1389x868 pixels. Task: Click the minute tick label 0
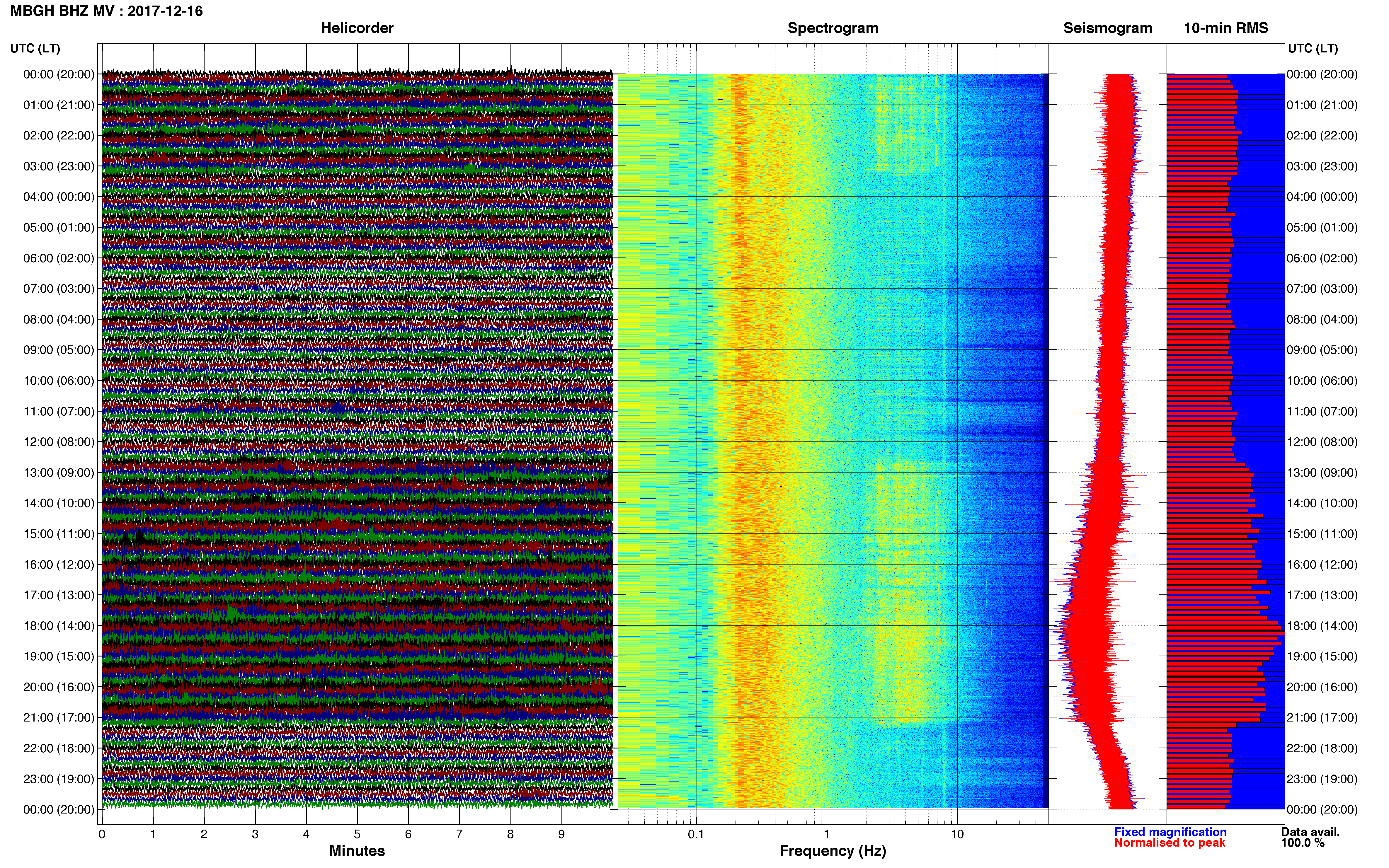102,835
